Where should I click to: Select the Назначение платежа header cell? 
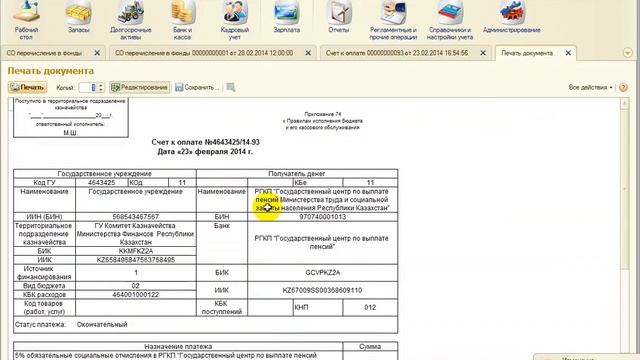click(x=178, y=347)
